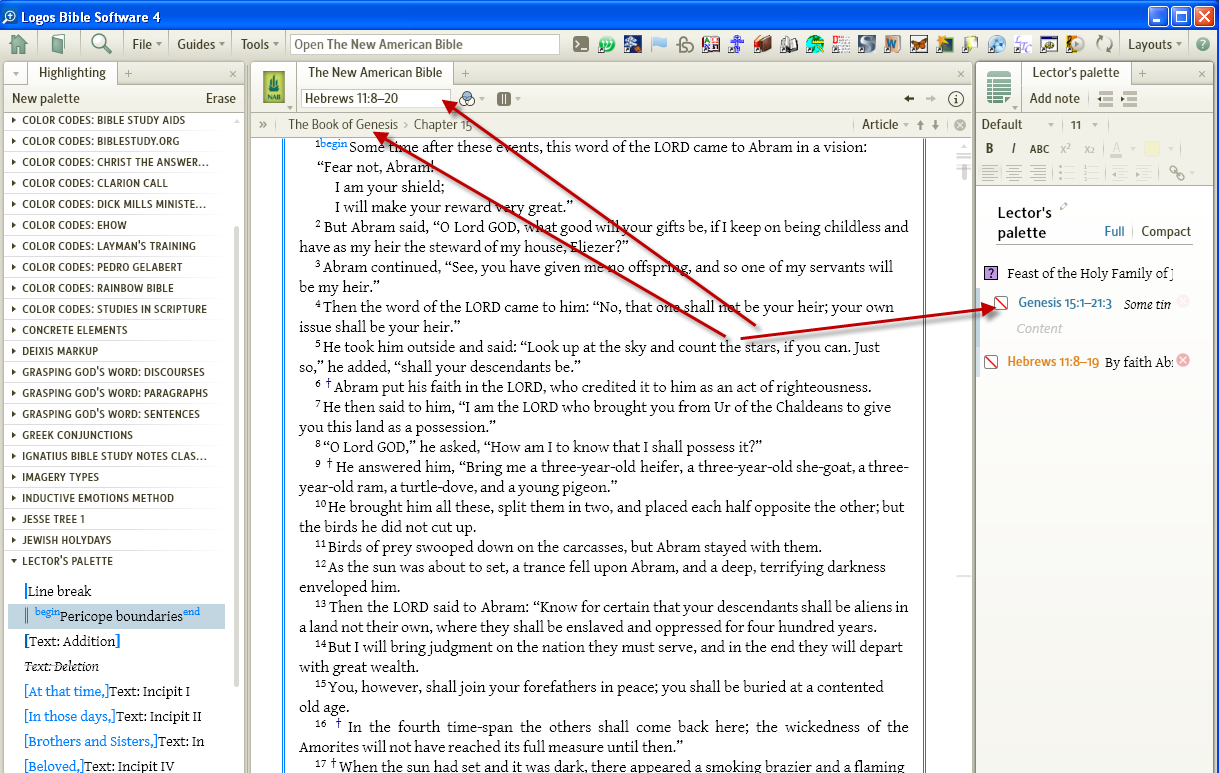Toggle subscript formatting

[1090, 149]
